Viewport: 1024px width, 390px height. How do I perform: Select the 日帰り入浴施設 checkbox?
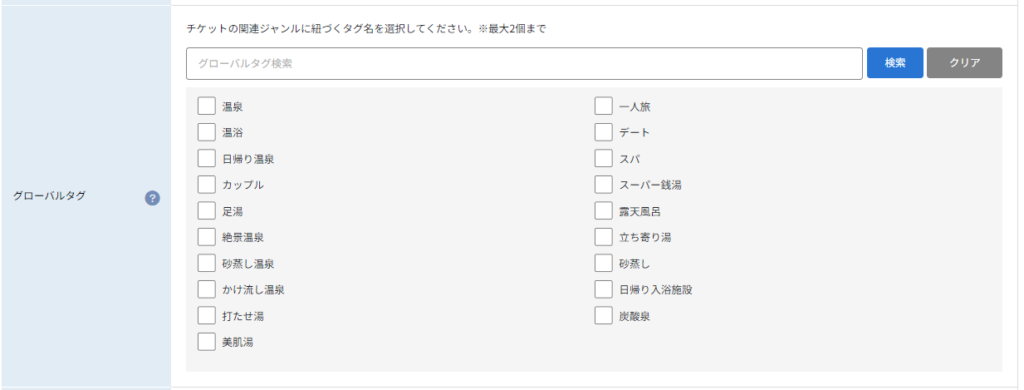603,289
